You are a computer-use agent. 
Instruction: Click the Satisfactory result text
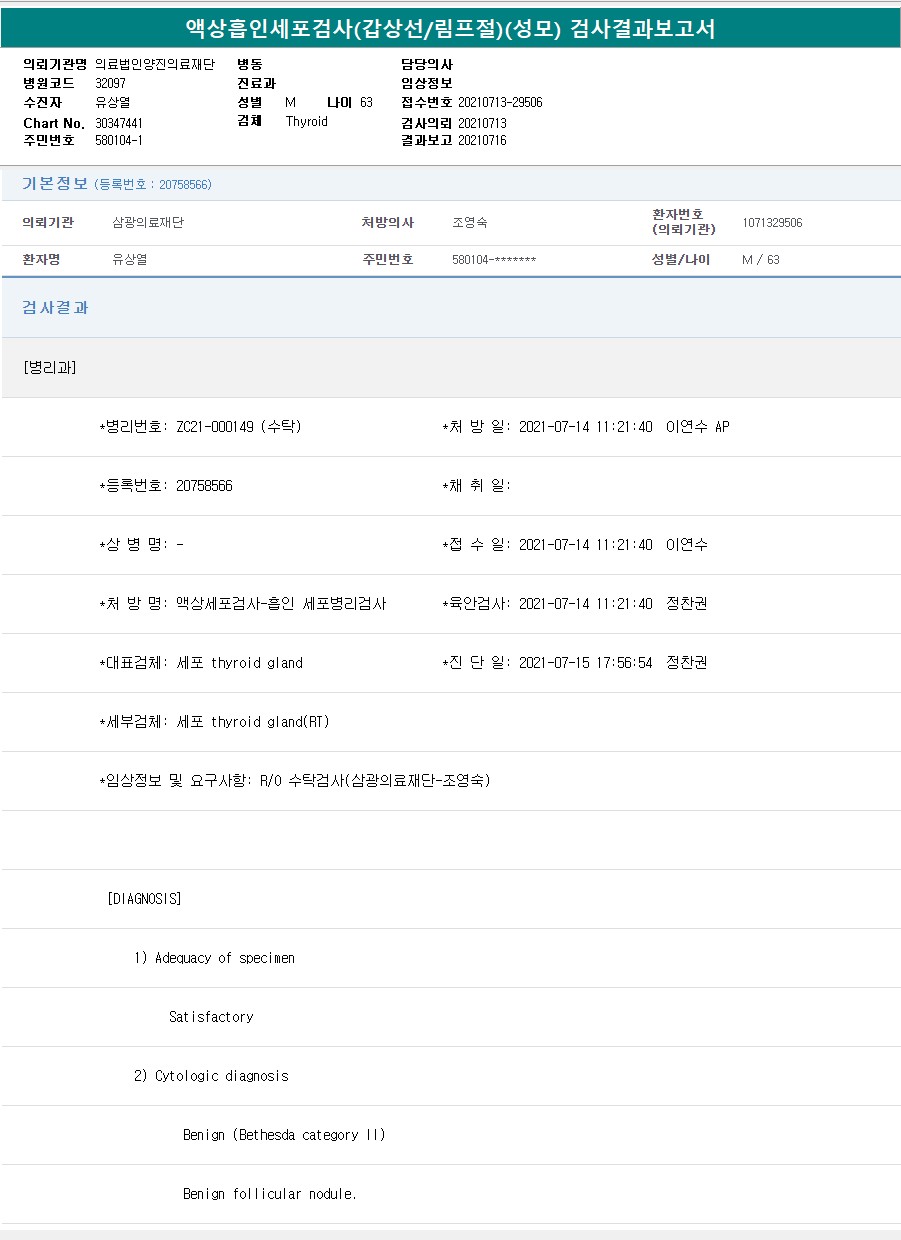211,1017
